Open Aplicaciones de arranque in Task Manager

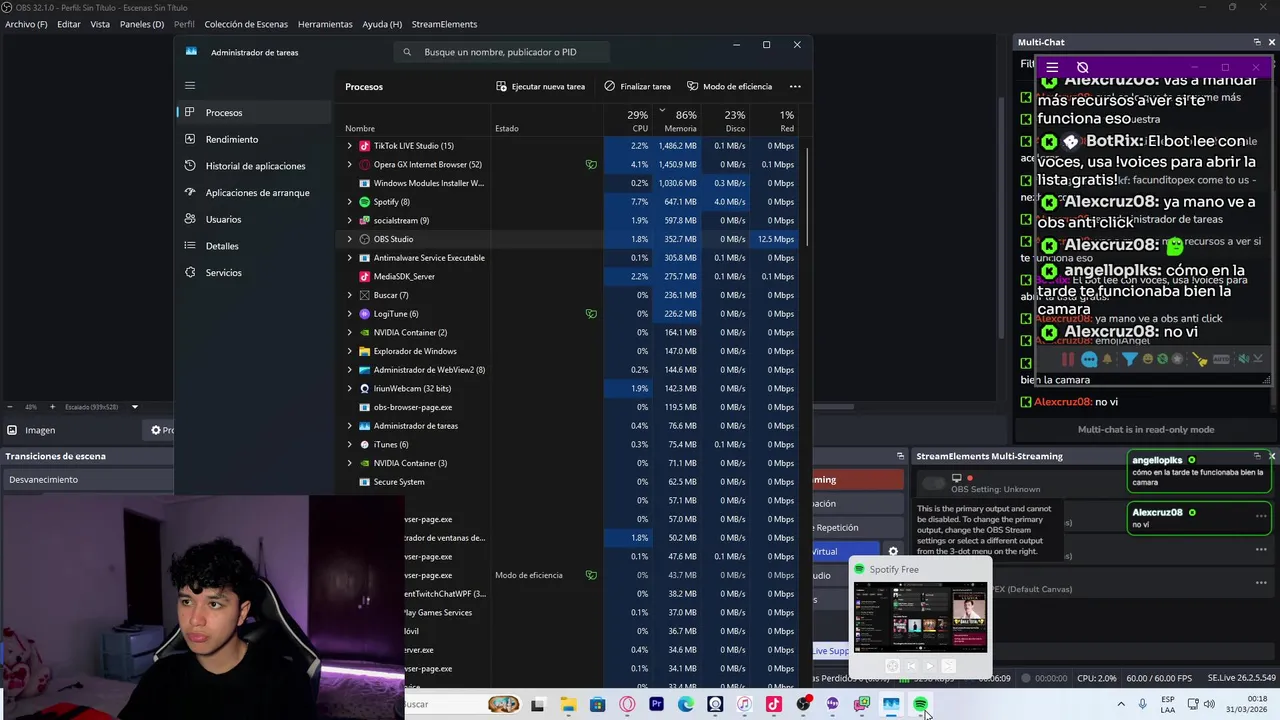point(254,193)
